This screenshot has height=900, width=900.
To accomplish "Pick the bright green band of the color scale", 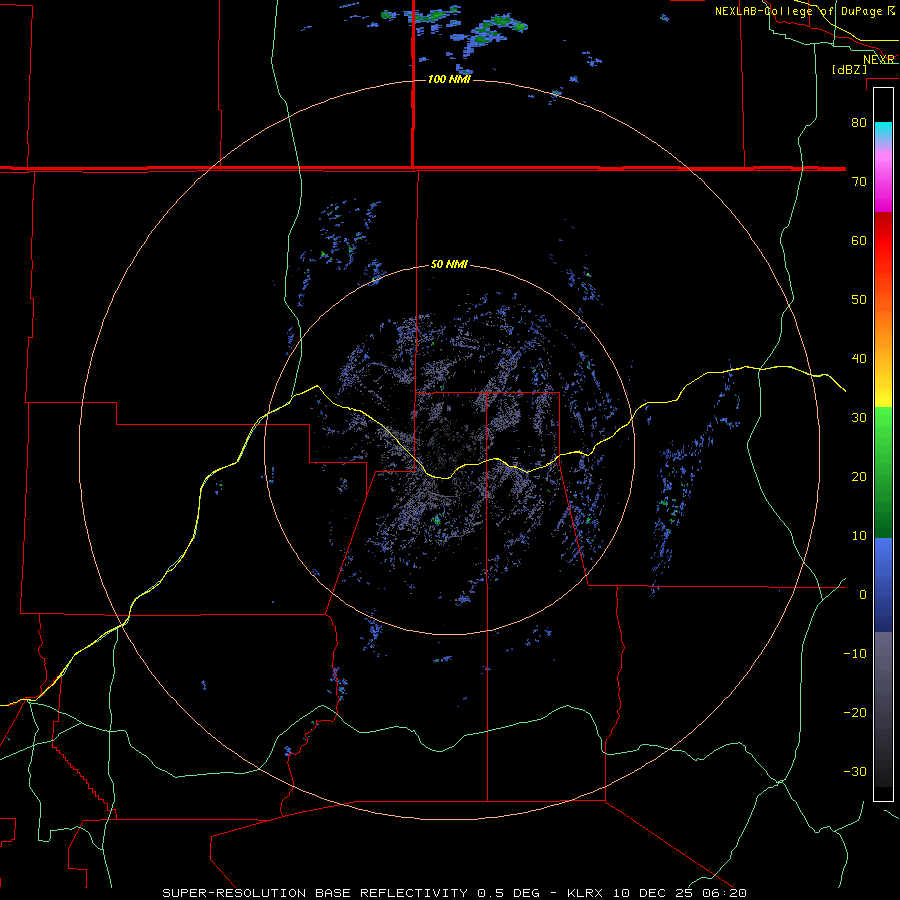I will 883,428.
